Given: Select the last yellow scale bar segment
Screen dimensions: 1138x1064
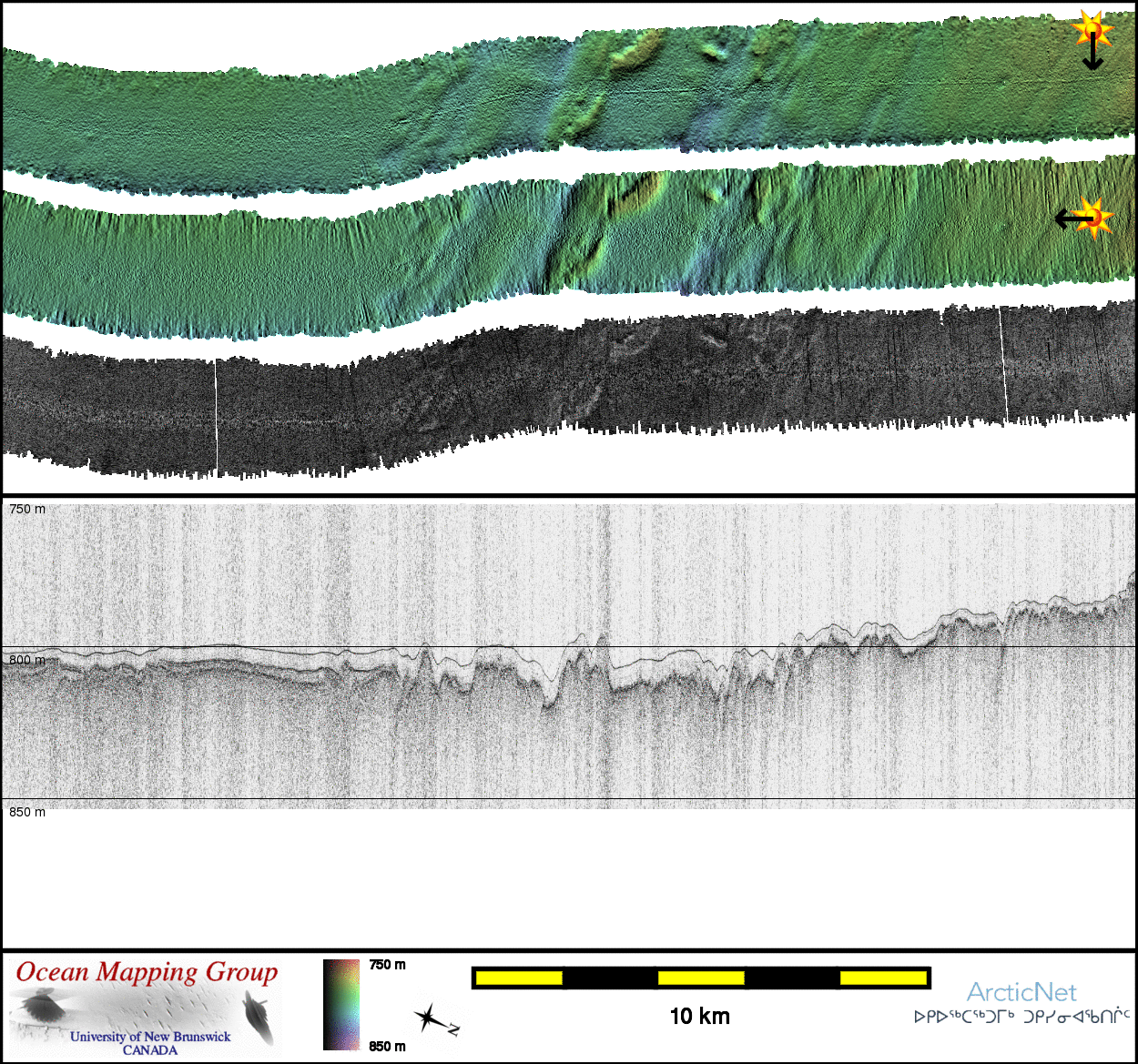Looking at the screenshot, I should click(x=882, y=978).
